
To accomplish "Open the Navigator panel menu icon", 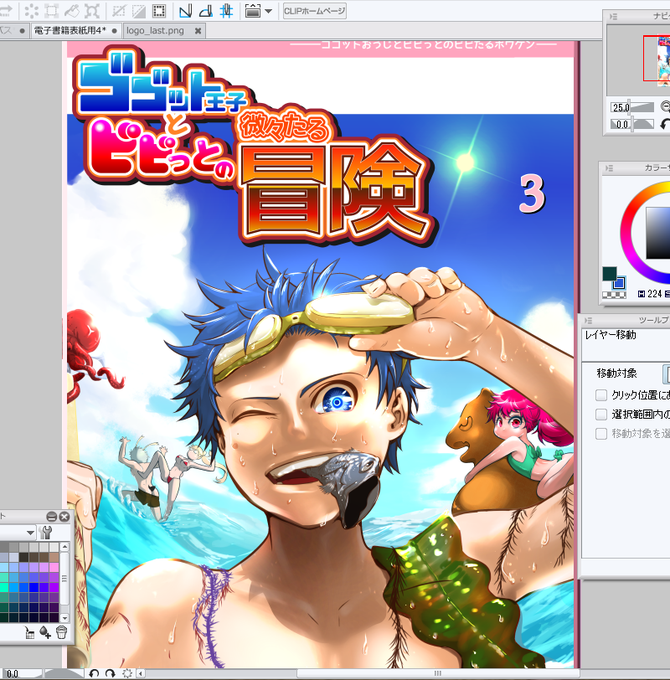I will 613,16.
